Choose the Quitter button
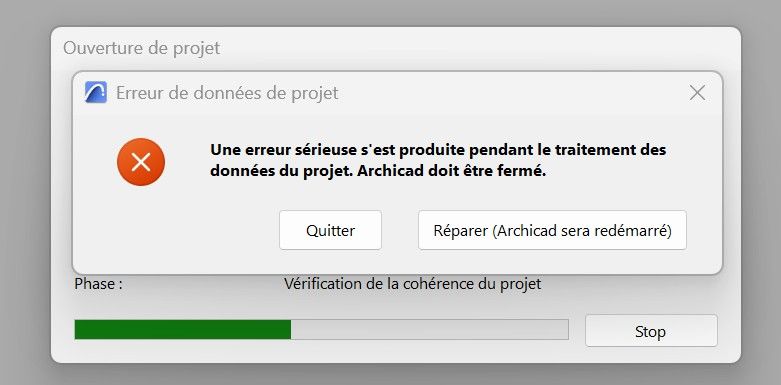Viewport: 781px width, 385px height. (x=330, y=230)
